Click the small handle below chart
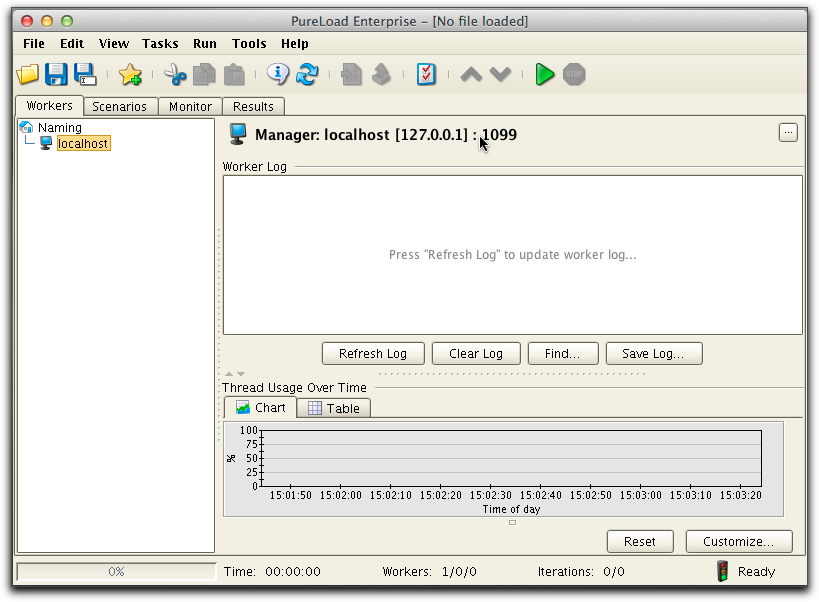 512,523
